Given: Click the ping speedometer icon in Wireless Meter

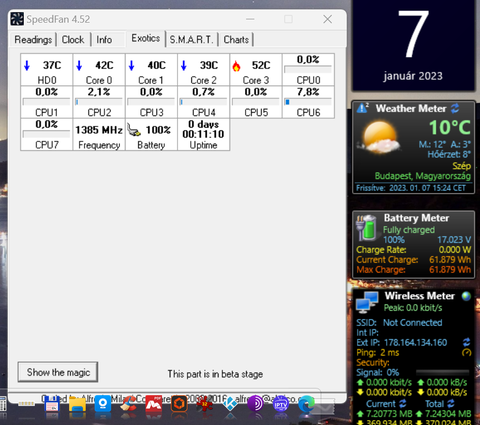Looking at the screenshot, I should (x=467, y=352).
